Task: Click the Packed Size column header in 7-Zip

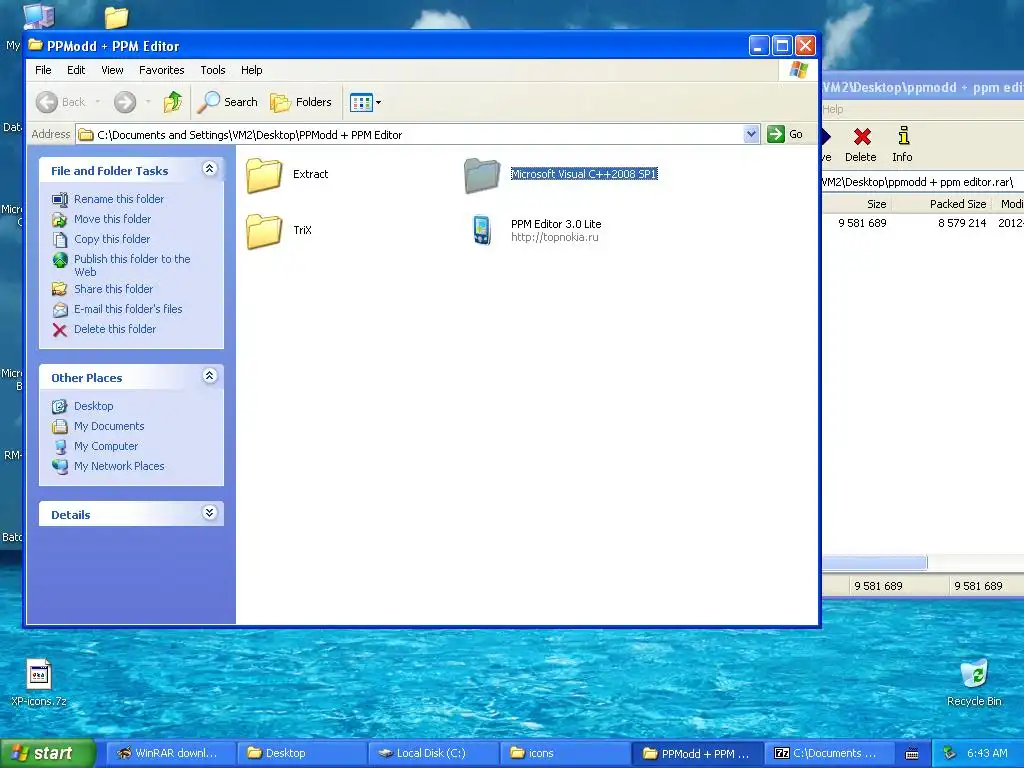Action: (942, 204)
